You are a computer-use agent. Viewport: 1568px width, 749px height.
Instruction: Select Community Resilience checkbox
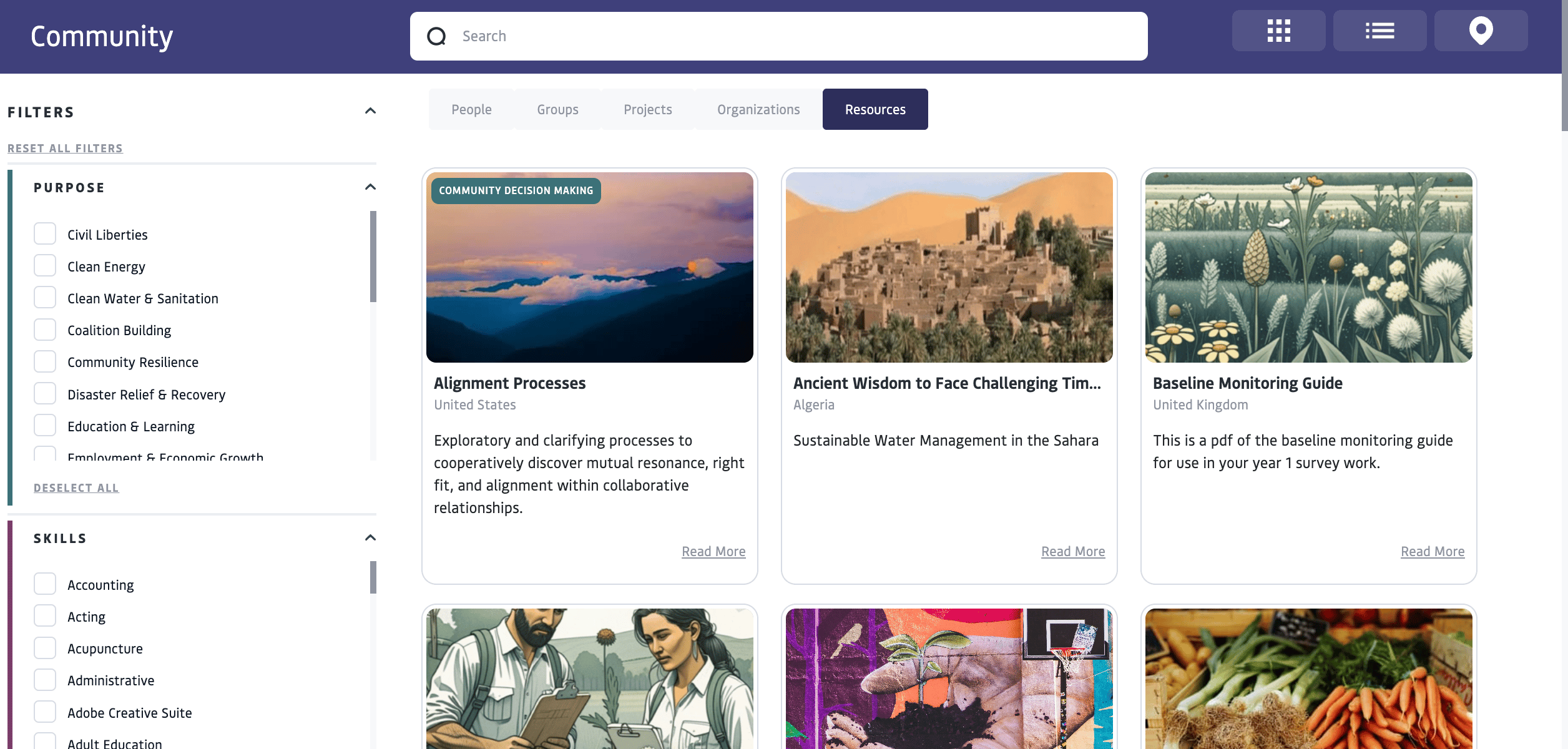45,361
